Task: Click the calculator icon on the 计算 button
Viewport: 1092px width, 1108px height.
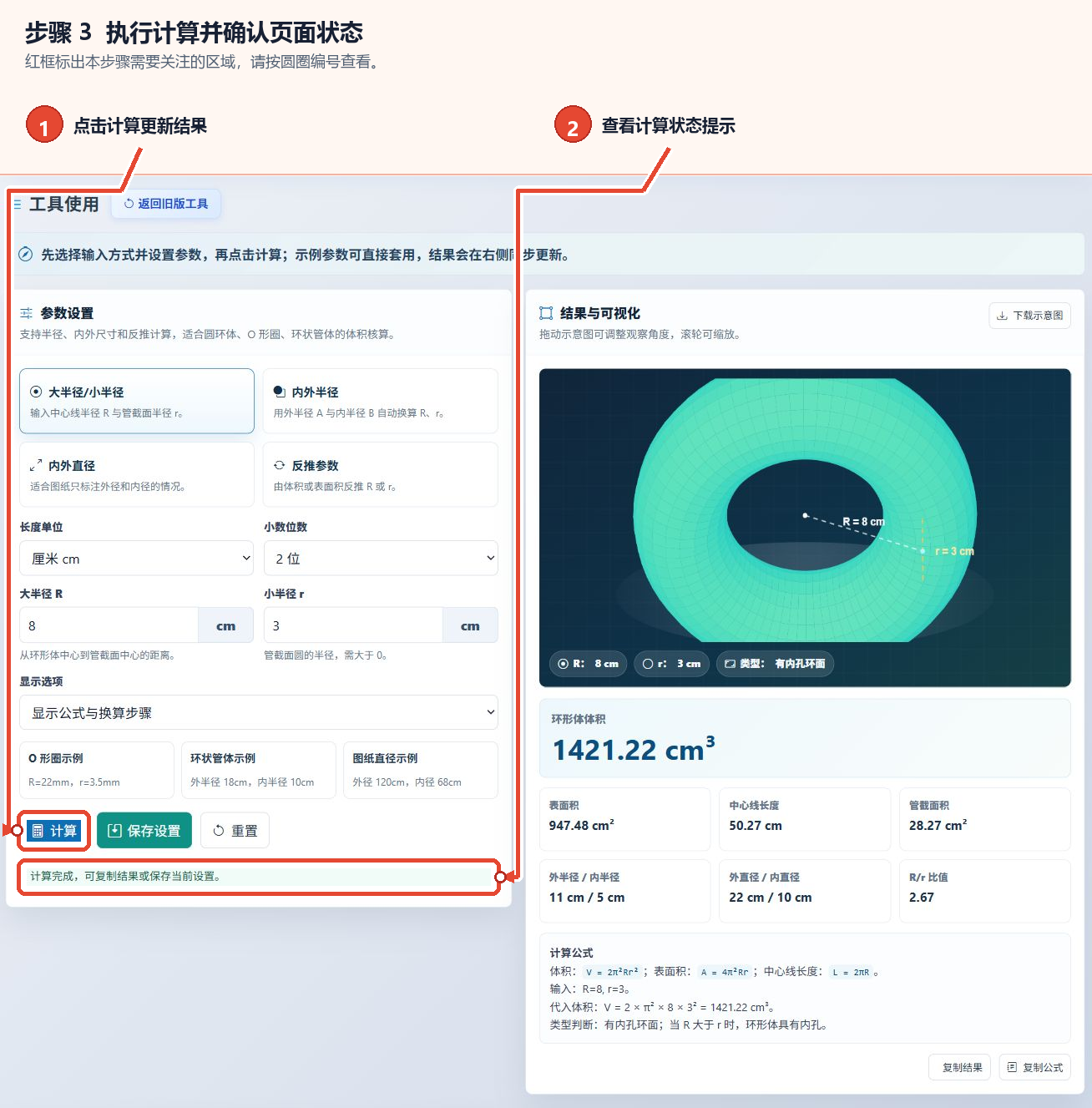Action: pyautogui.click(x=38, y=831)
